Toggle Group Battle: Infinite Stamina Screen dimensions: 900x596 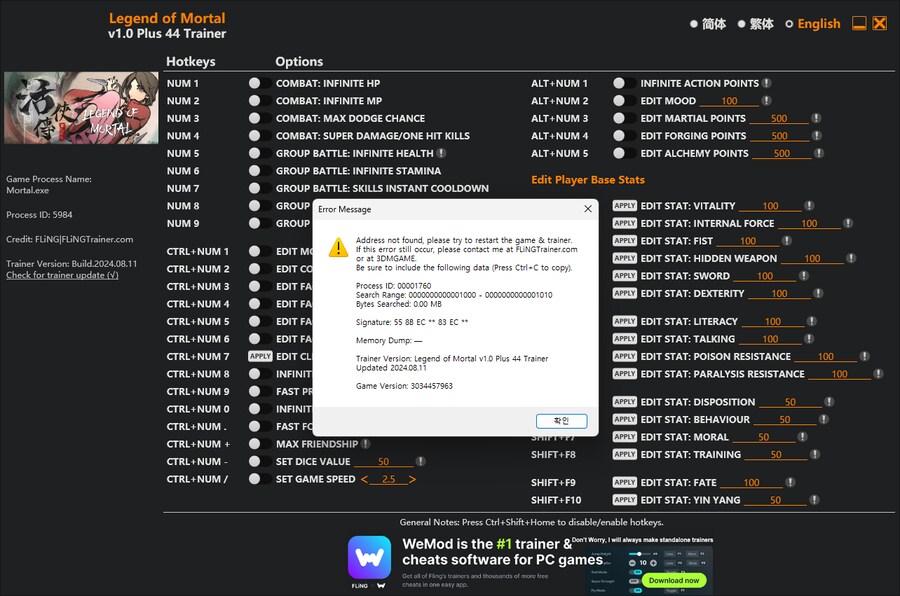click(x=259, y=171)
